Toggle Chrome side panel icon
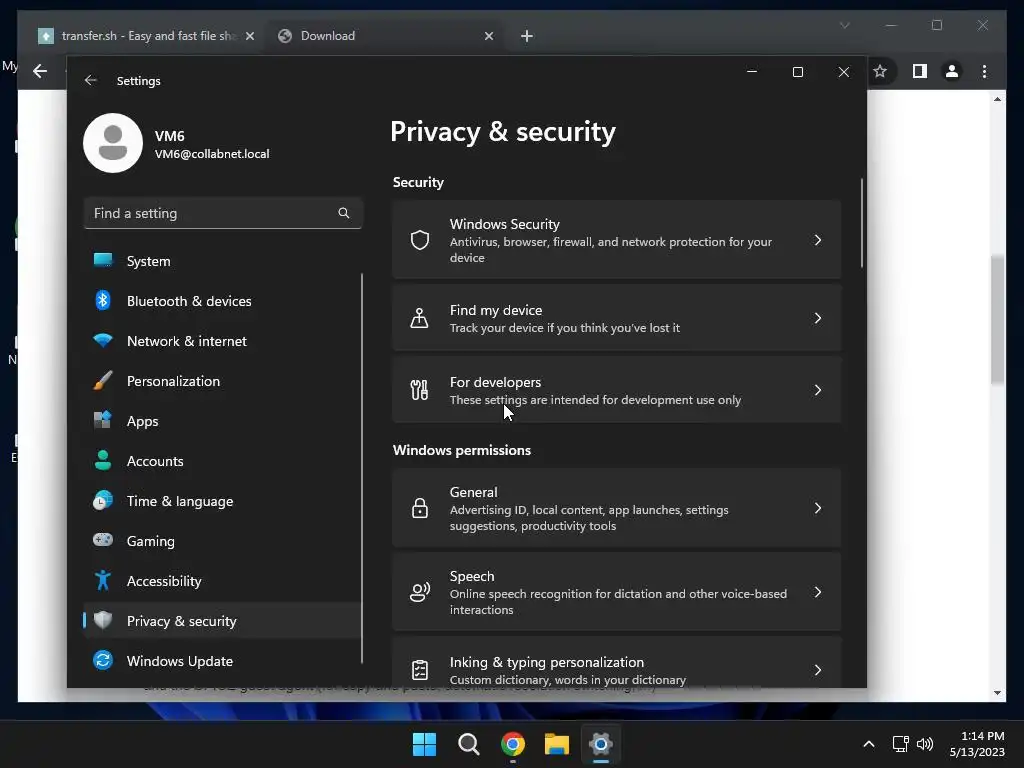Screen dimensions: 1024x768 (x=920, y=71)
